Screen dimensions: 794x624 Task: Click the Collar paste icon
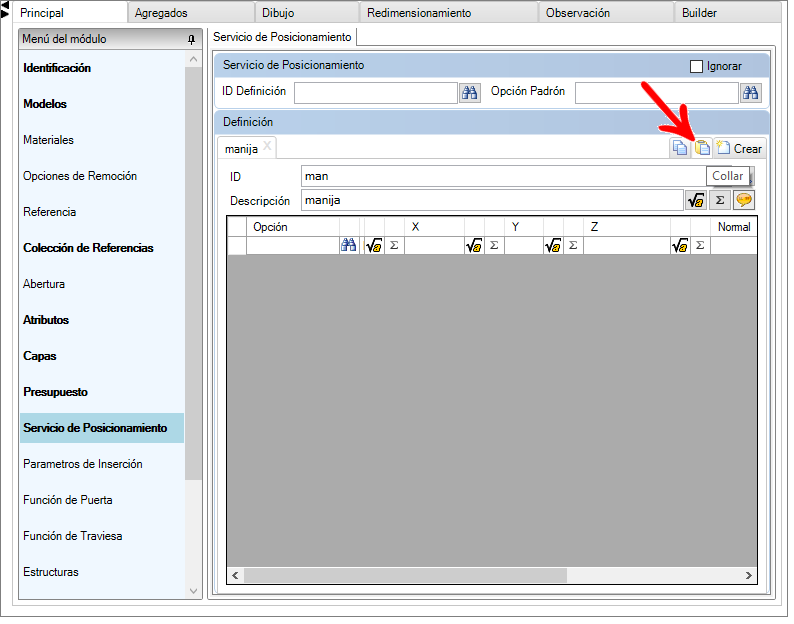702,148
